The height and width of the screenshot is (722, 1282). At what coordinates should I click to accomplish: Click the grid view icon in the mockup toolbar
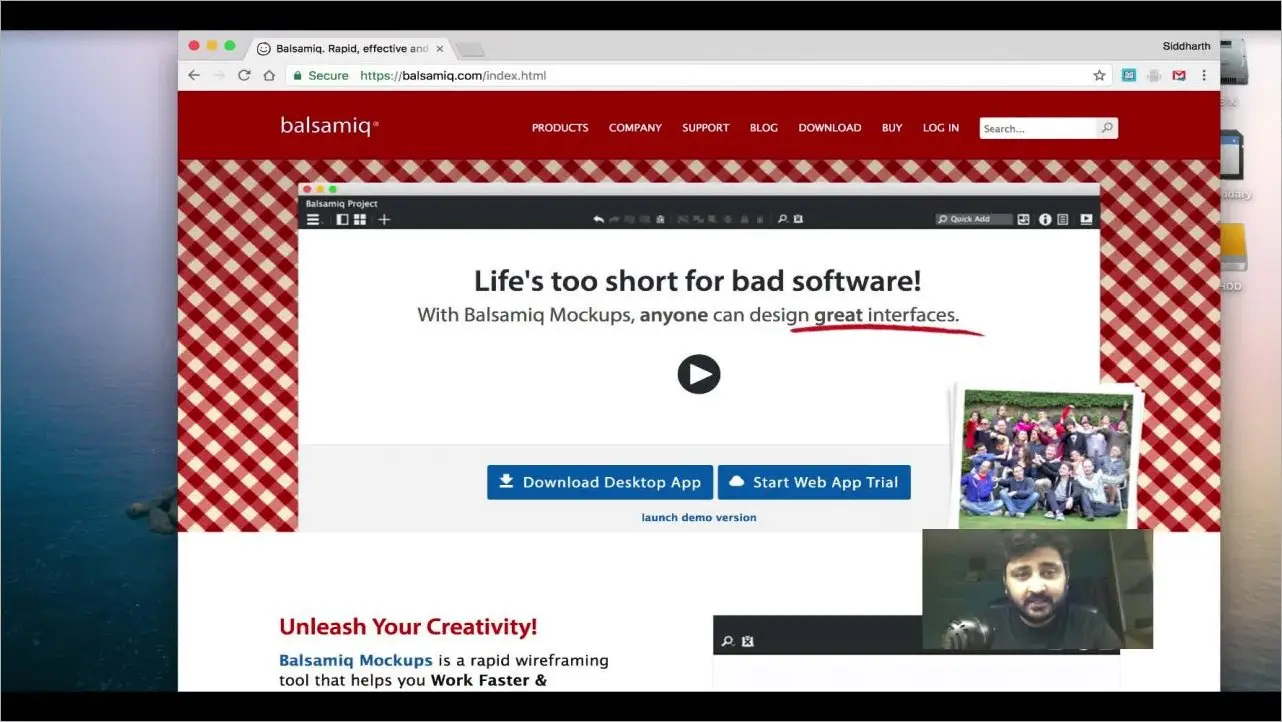pyautogui.click(x=360, y=219)
